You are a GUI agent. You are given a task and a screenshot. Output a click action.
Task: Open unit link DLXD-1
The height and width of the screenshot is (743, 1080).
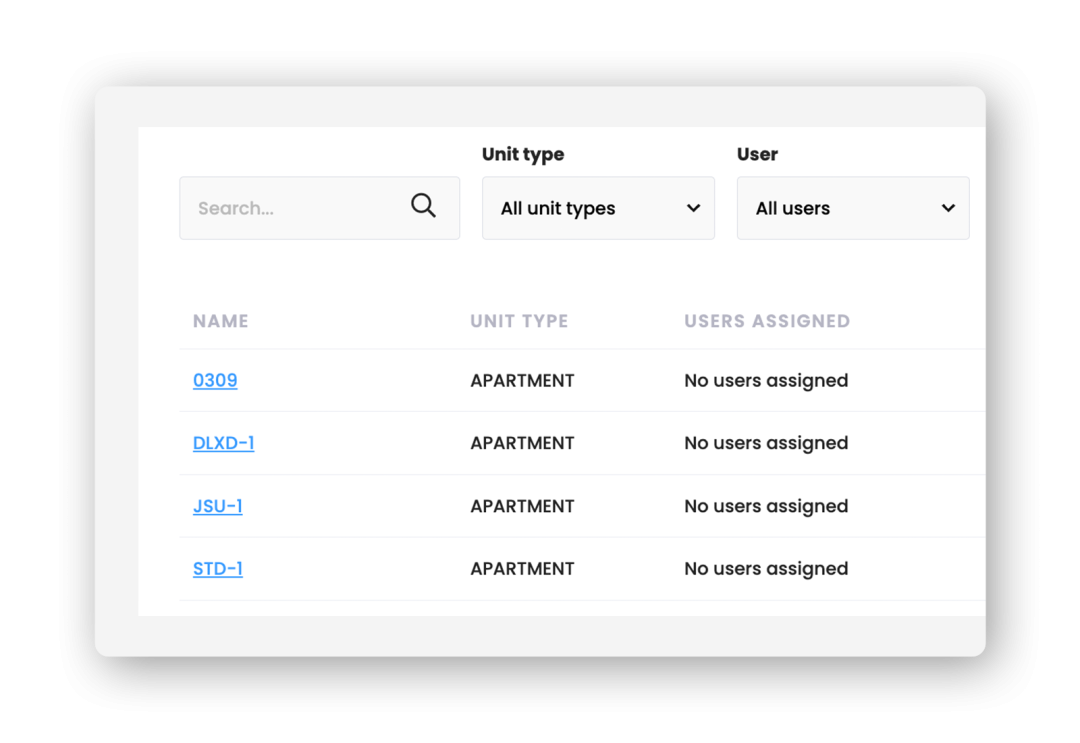coord(223,443)
